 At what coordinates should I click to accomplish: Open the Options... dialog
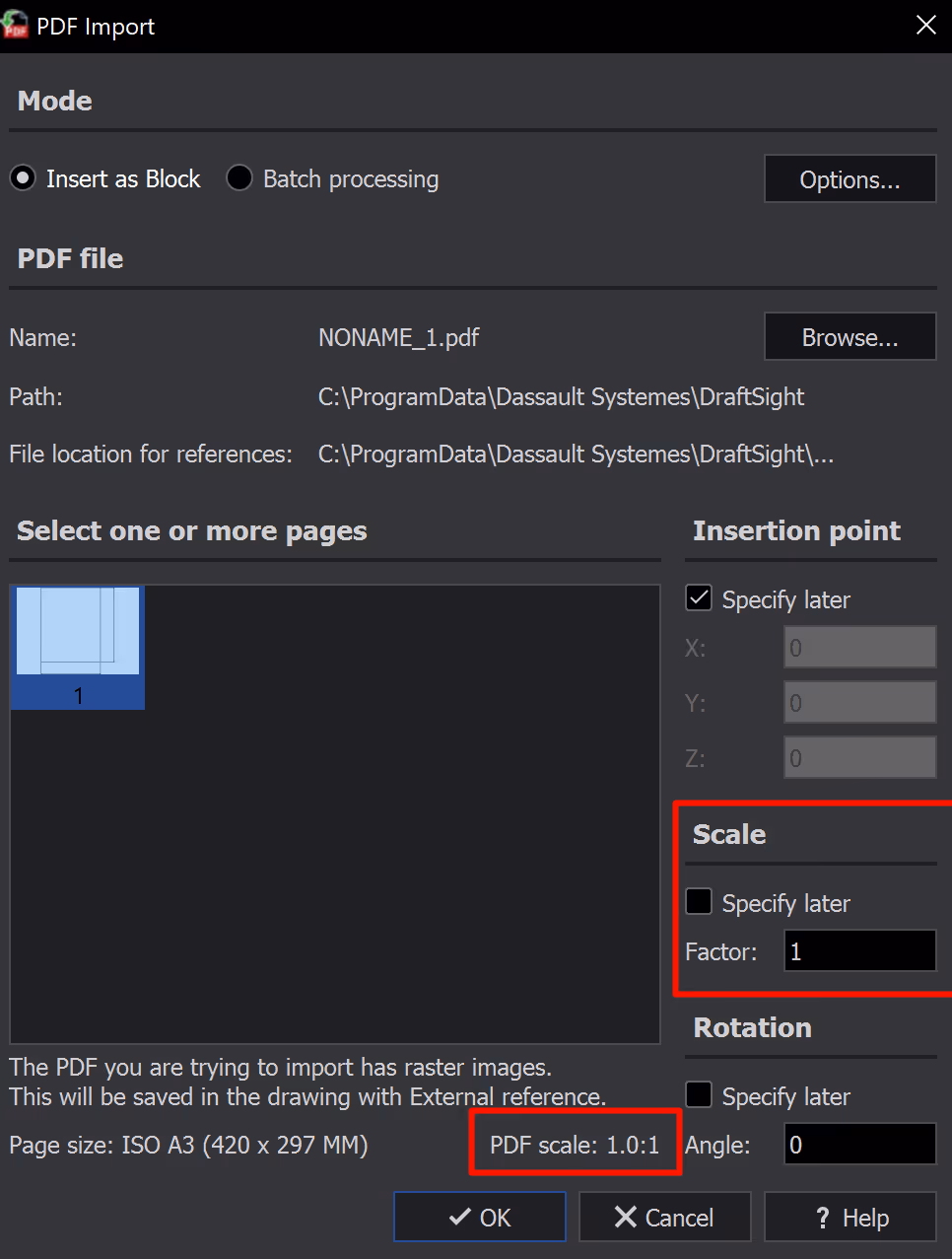tap(850, 179)
